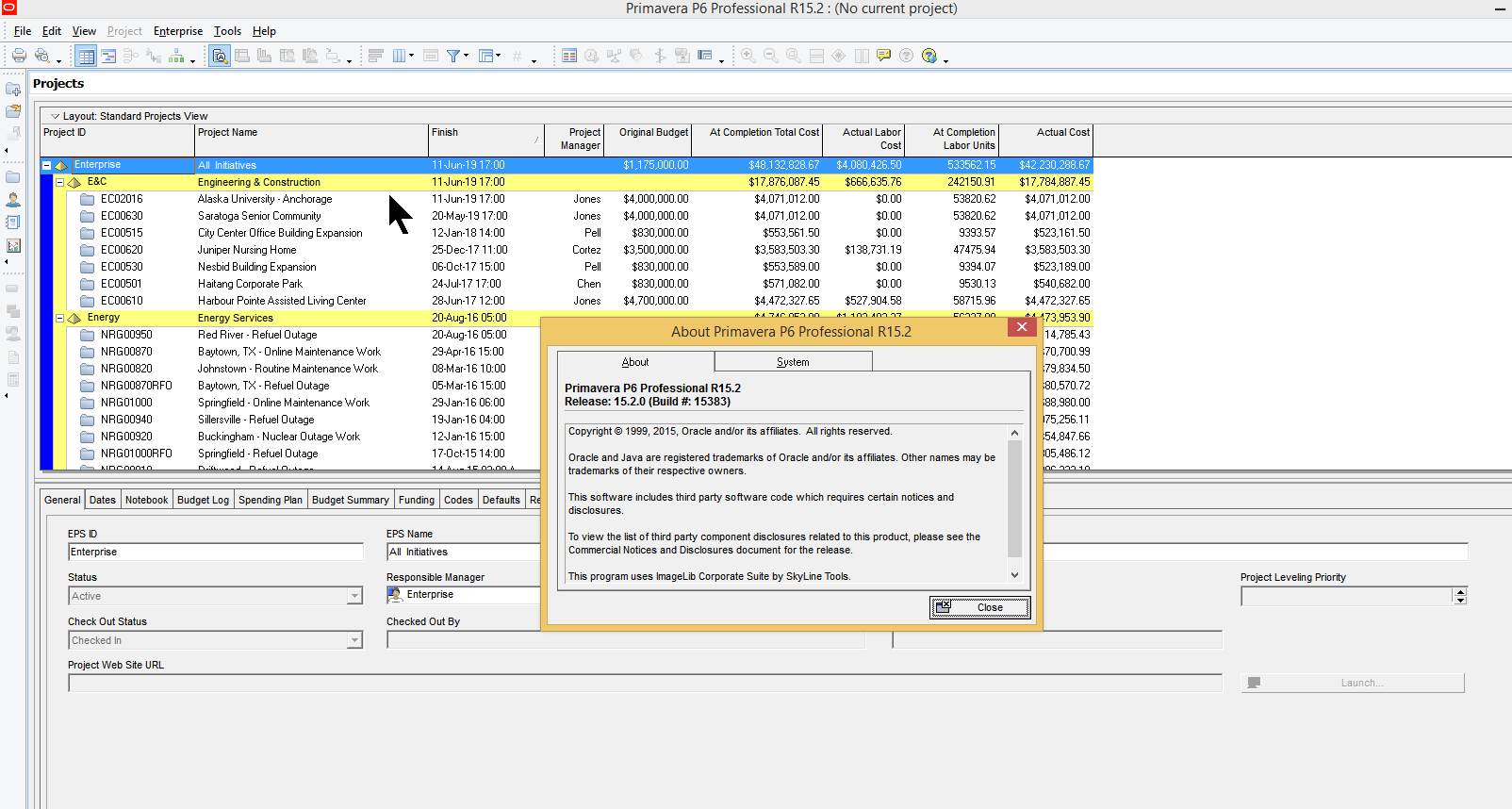Toggle the project details pane icon
This screenshot has width=1512, height=809.
220,56
